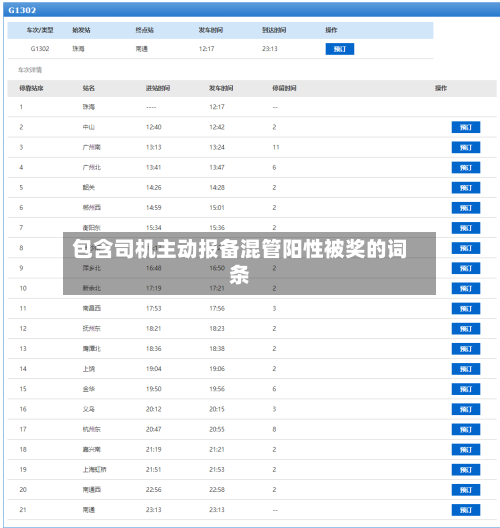The height and width of the screenshot is (528, 500).
Task: Click departure time 13:47
Action: (x=217, y=168)
